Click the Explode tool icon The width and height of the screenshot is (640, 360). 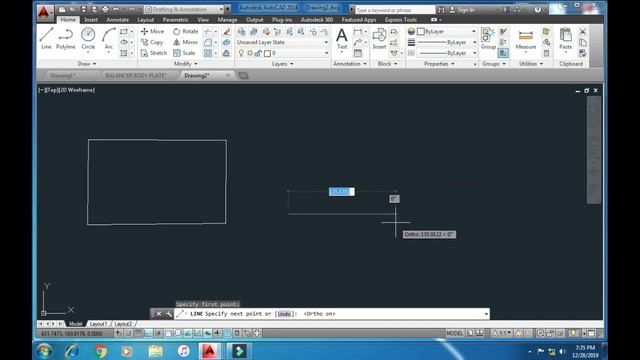(x=227, y=42)
